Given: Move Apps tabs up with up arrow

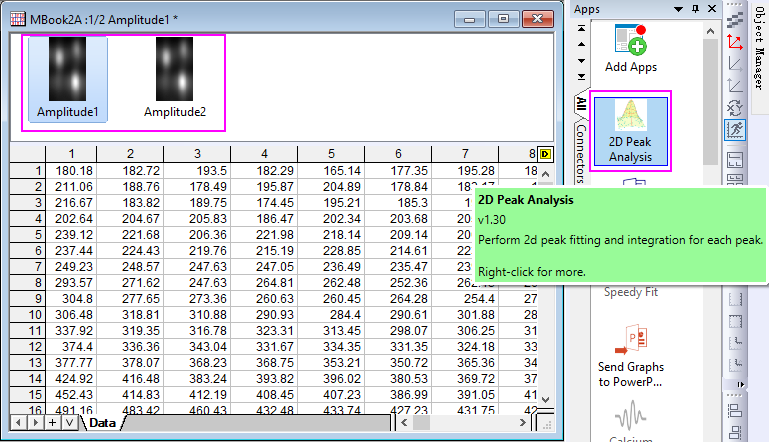Looking at the screenshot, I should click(x=581, y=44).
